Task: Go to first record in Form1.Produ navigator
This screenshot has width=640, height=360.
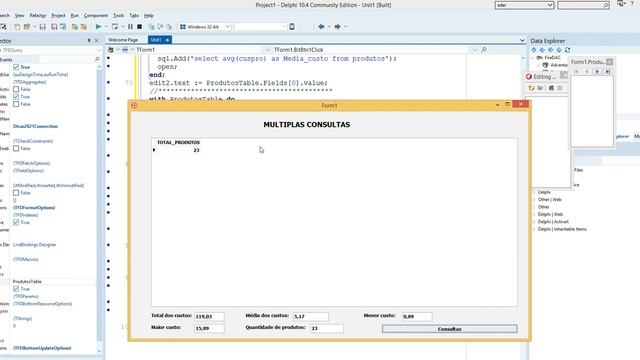Action: (576, 71)
